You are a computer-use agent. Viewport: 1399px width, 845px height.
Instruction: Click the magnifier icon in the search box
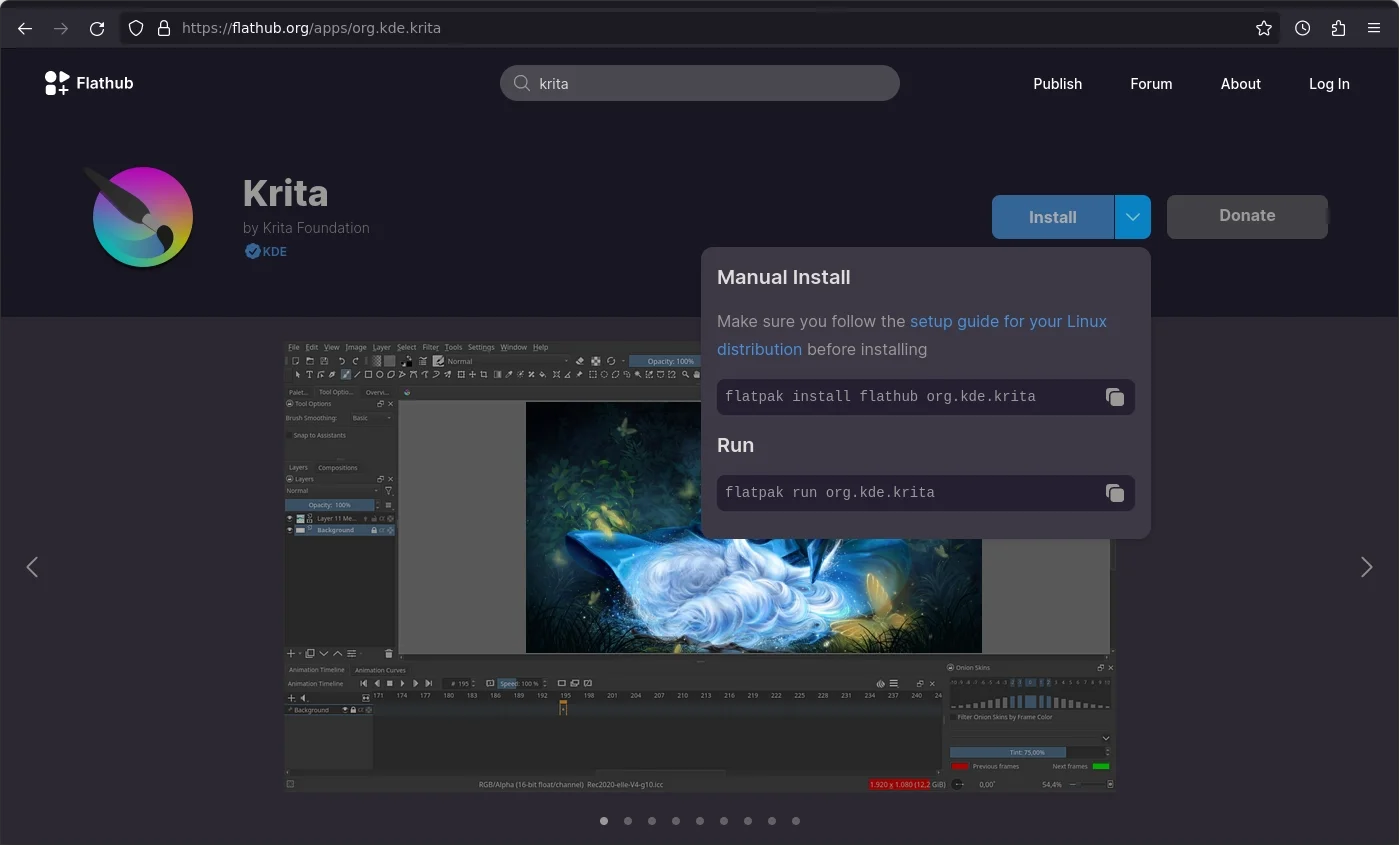click(x=521, y=83)
